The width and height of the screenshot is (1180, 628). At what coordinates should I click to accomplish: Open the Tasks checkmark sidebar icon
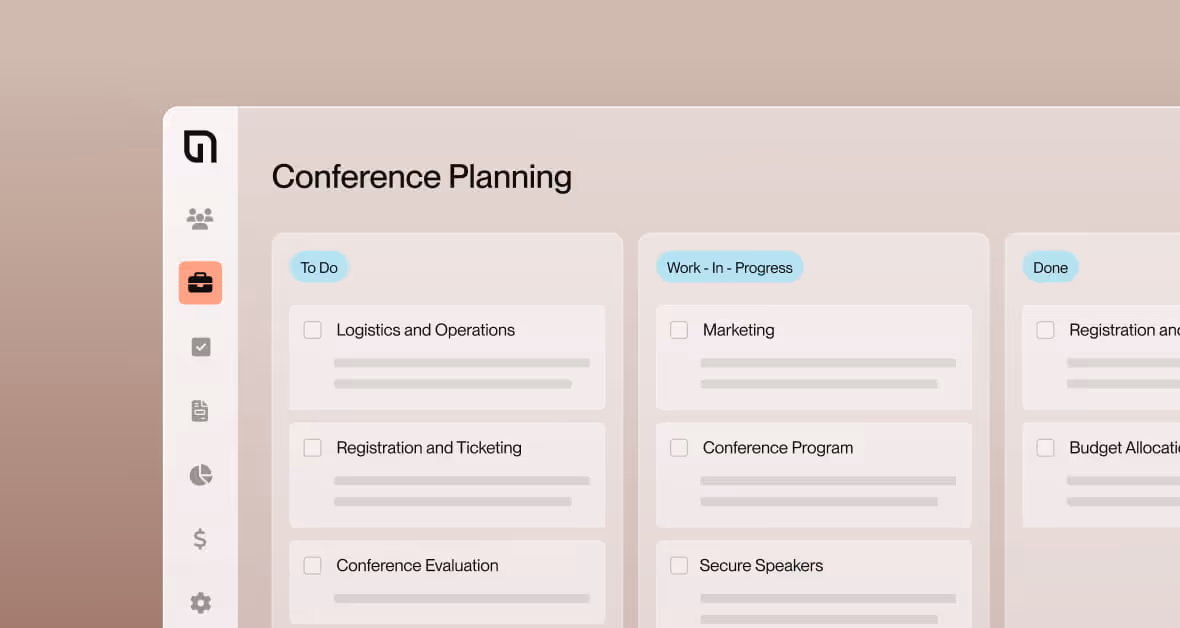coord(200,346)
